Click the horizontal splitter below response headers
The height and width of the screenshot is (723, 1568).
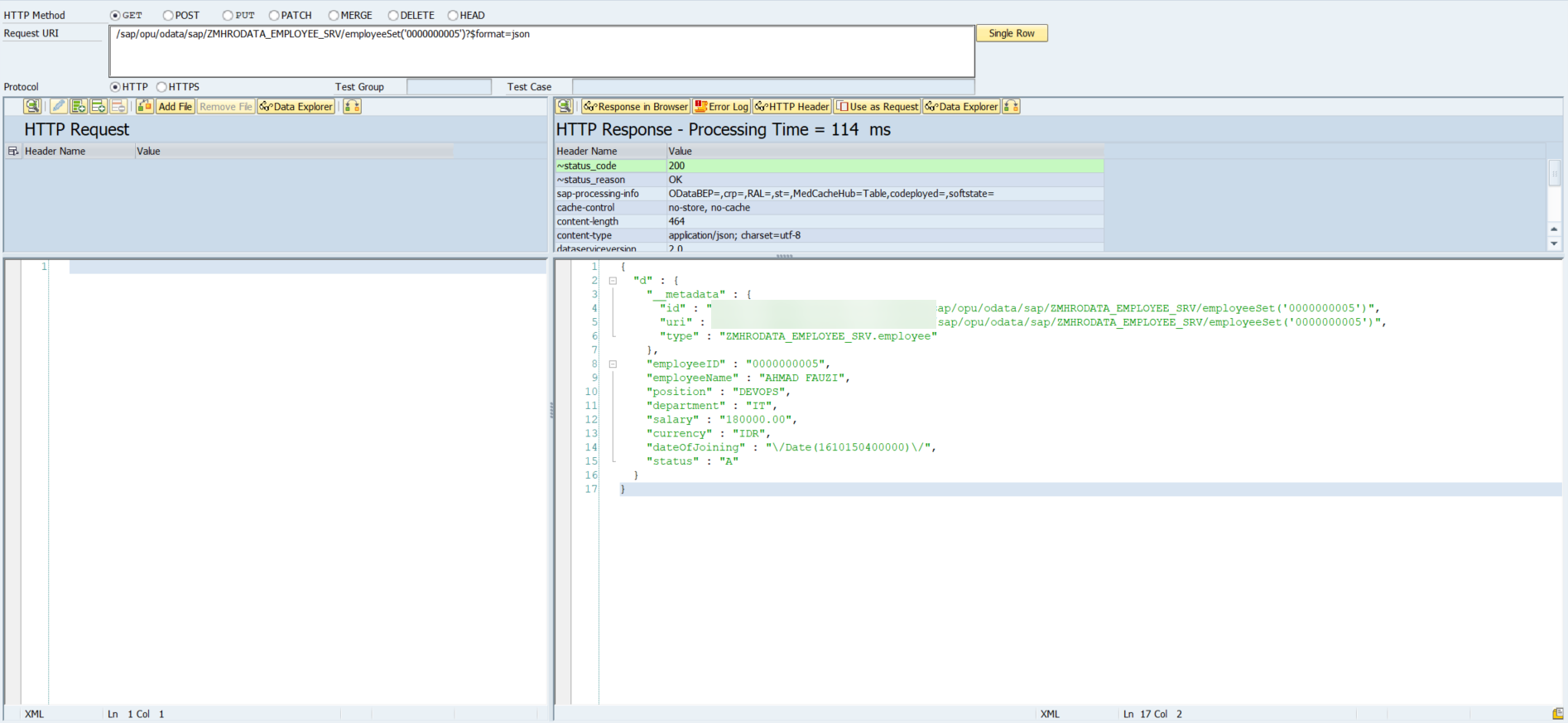(784, 256)
